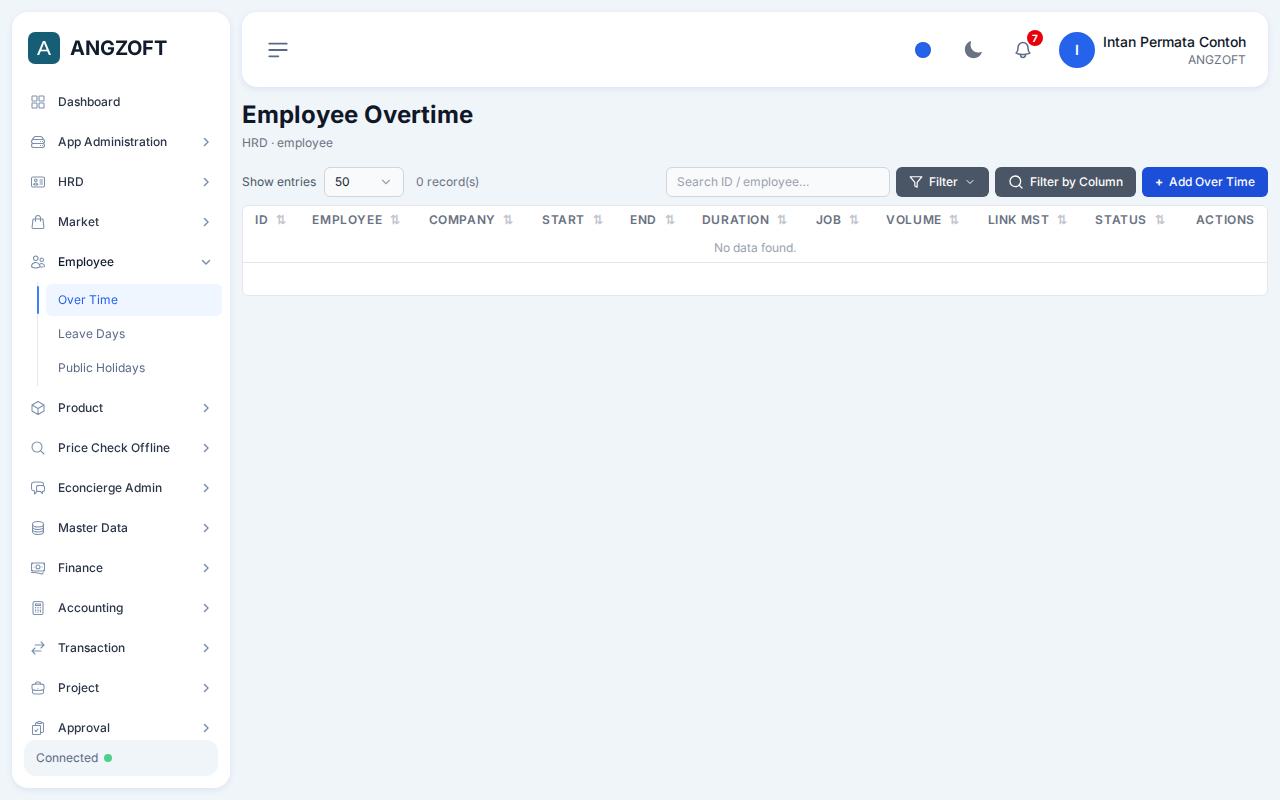Sort table by Start column
Screen dimensions: 1280x800
(x=572, y=220)
